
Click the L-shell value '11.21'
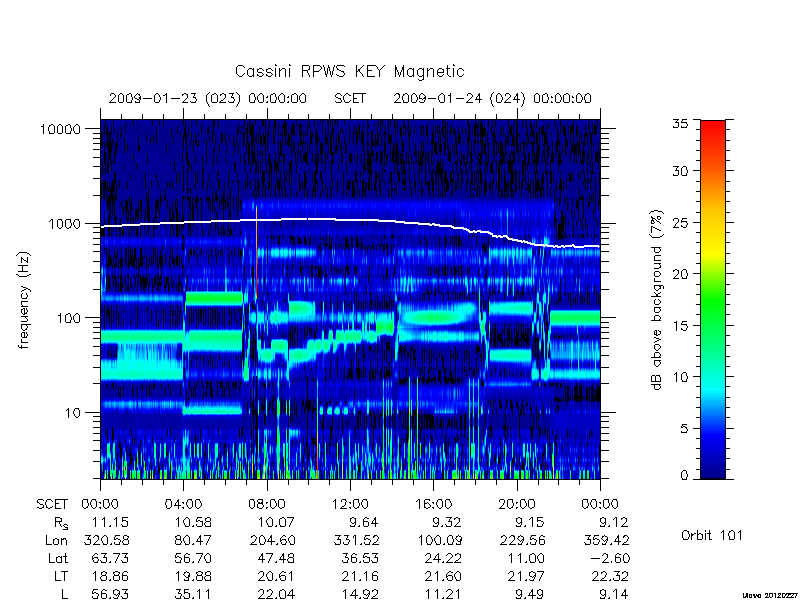click(443, 594)
